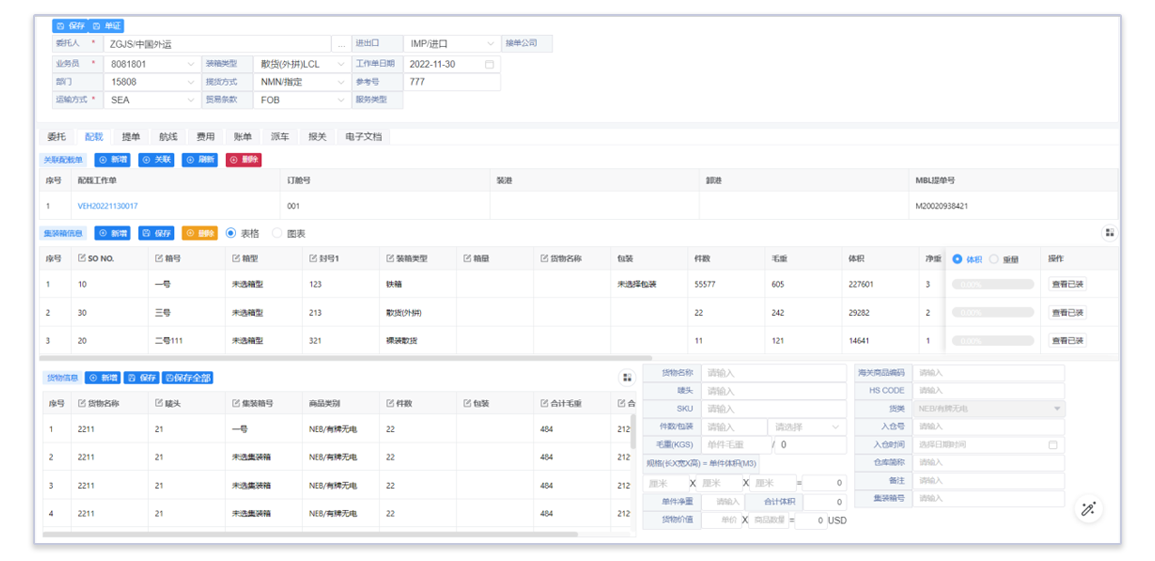The height and width of the screenshot is (561, 1155).
Task: Open the 委托人 lookup ellipsis button
Action: (x=341, y=44)
